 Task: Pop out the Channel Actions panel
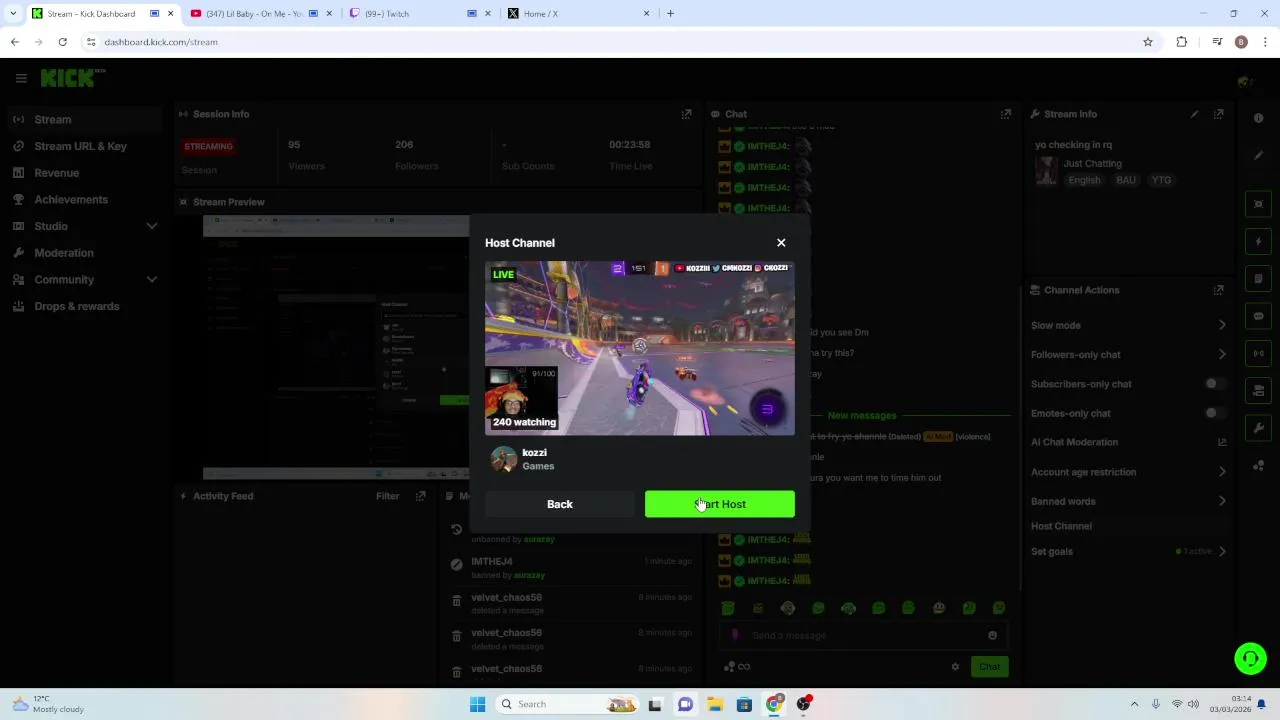1218,290
